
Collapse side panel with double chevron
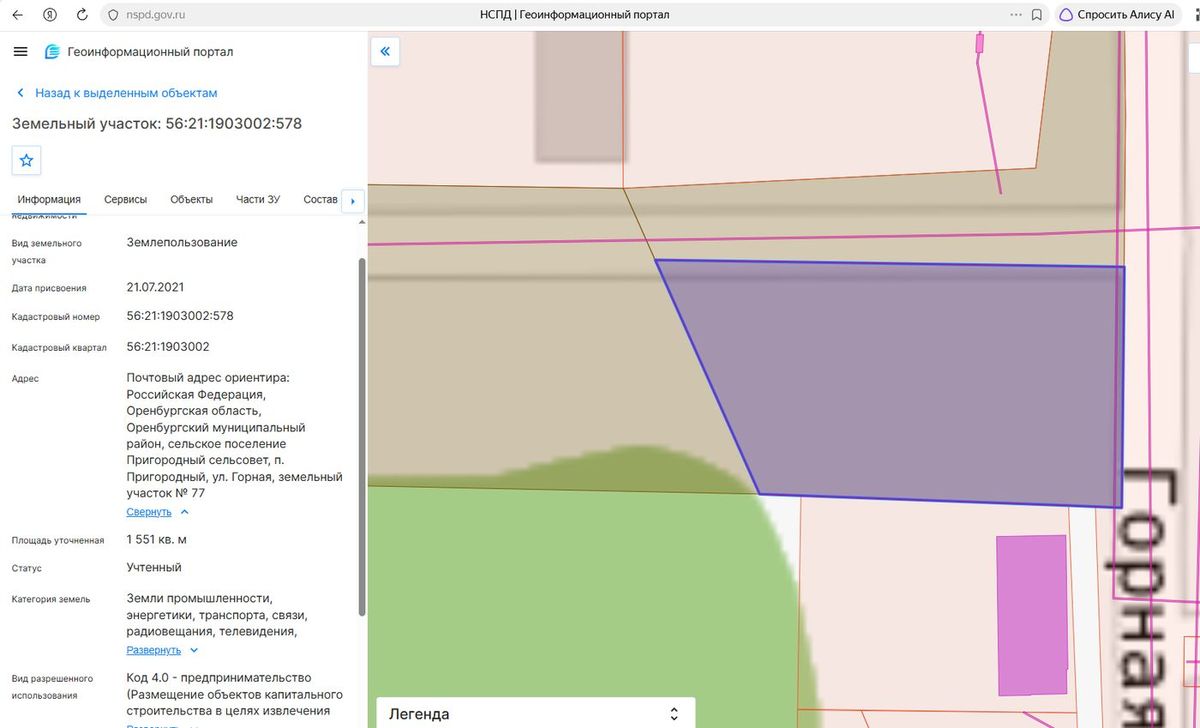pos(385,52)
